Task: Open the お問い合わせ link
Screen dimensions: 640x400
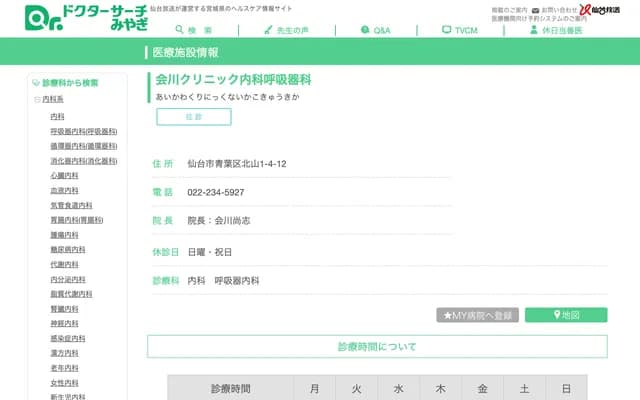Action: pos(559,10)
